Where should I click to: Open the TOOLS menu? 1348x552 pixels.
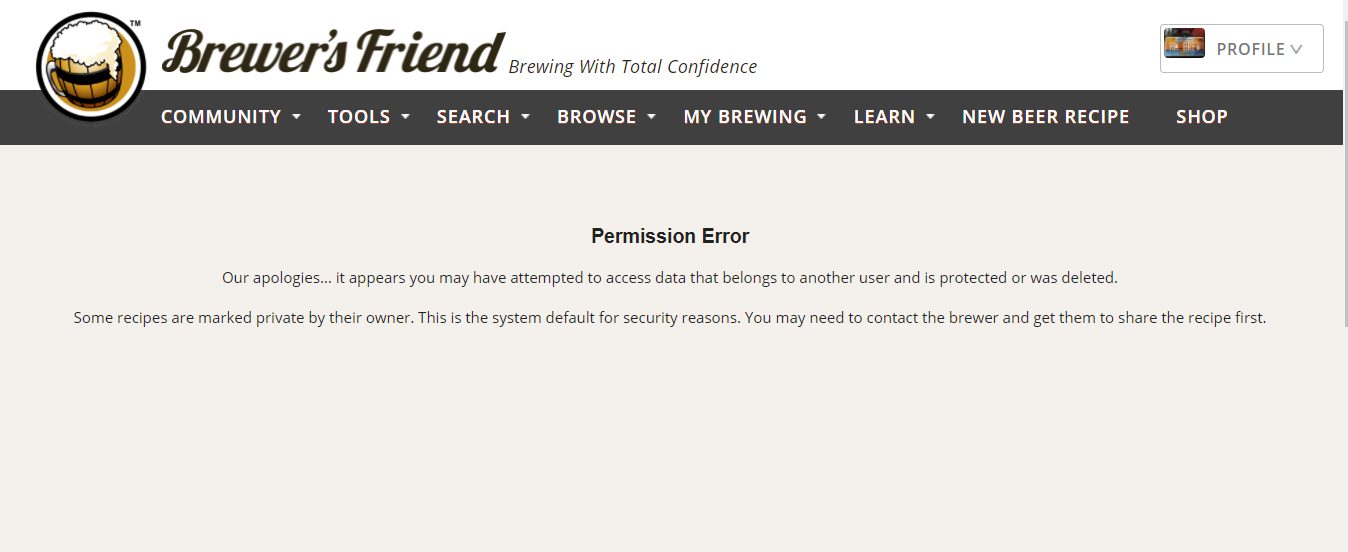click(359, 117)
